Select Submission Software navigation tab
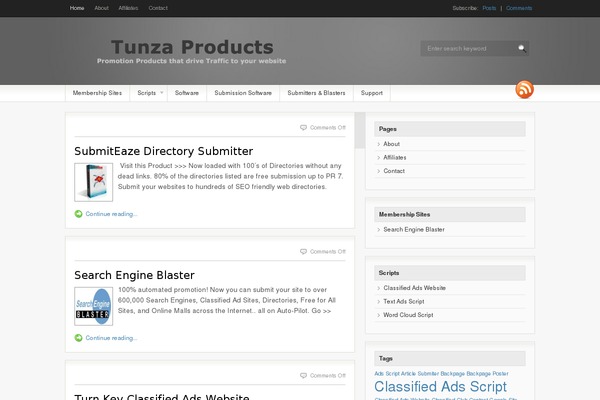 [x=243, y=93]
